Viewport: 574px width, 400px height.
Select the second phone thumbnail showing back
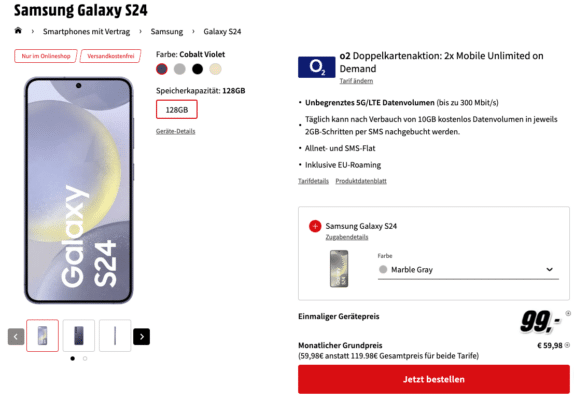tap(79, 336)
